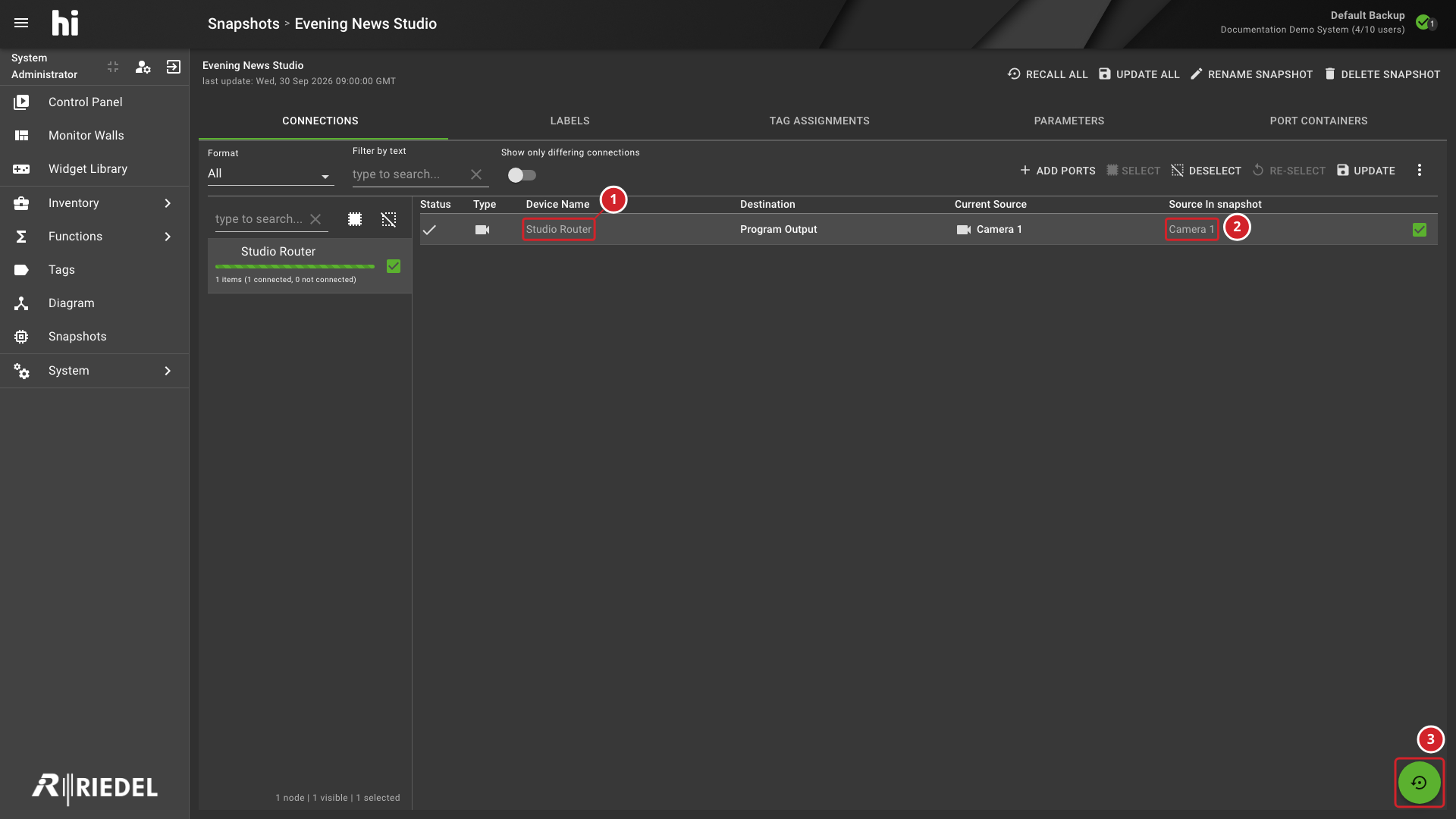Click the backup status check icon
The width and height of the screenshot is (1456, 819).
pyautogui.click(x=1423, y=22)
